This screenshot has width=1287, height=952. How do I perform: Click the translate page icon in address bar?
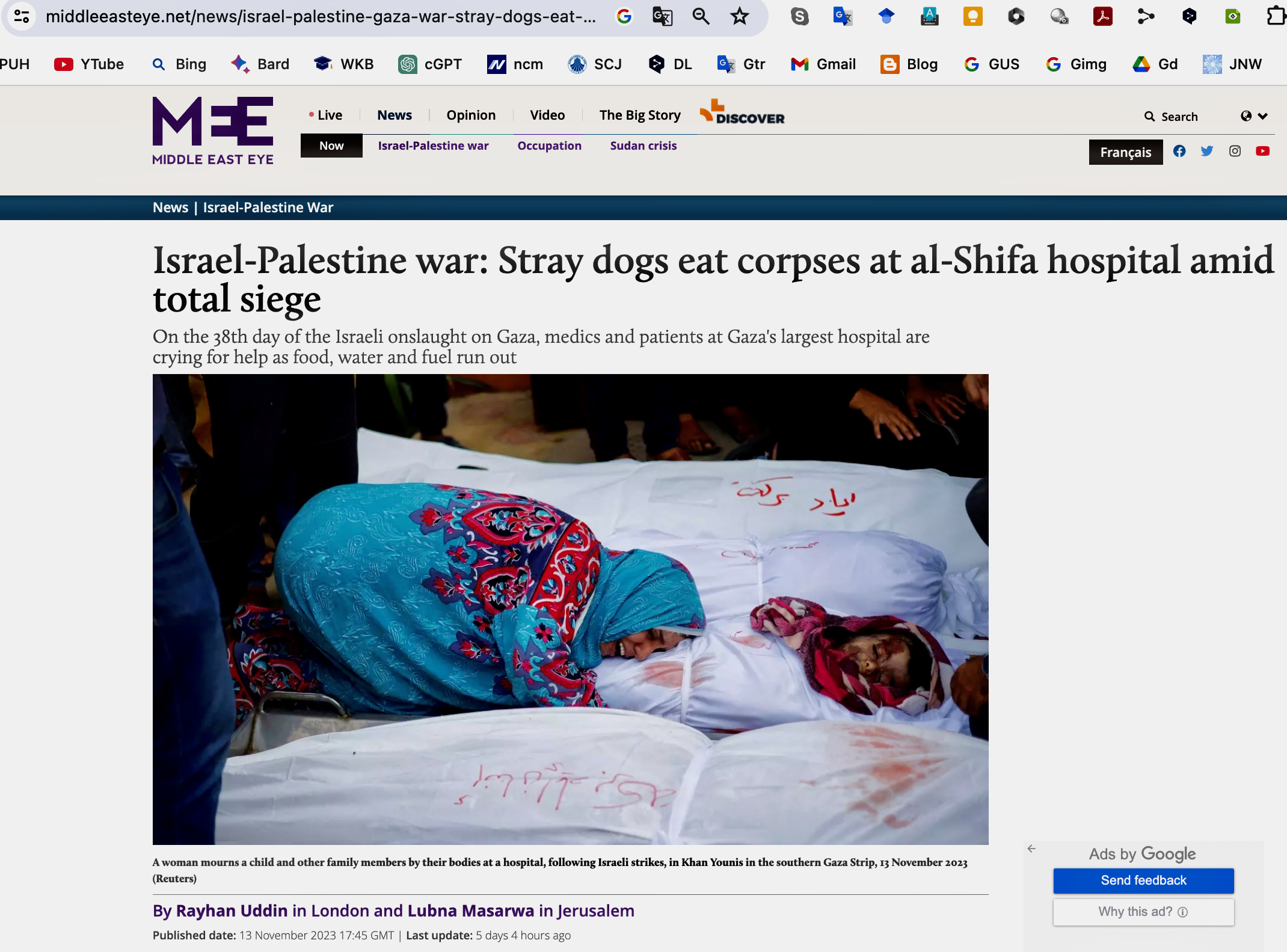662,16
